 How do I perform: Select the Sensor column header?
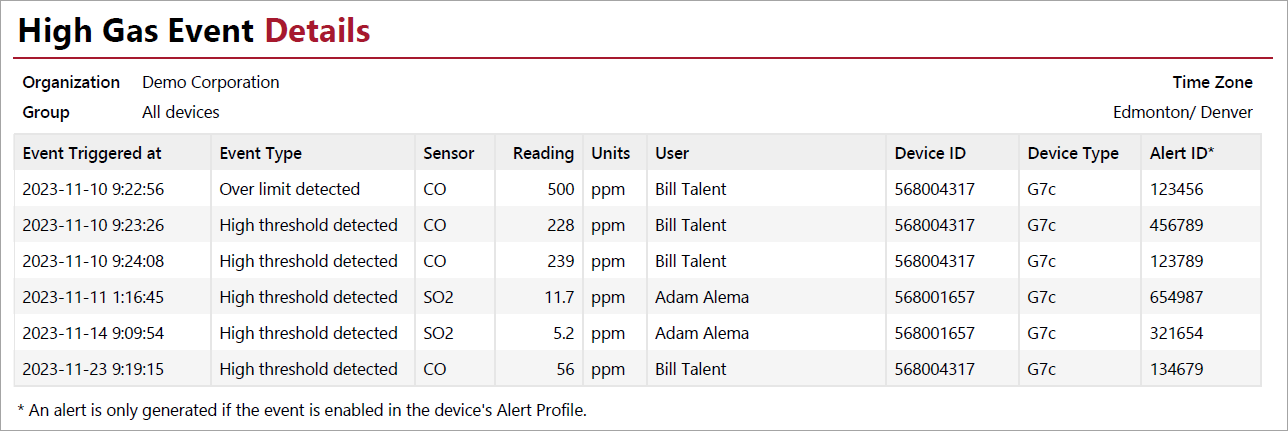tap(448, 153)
